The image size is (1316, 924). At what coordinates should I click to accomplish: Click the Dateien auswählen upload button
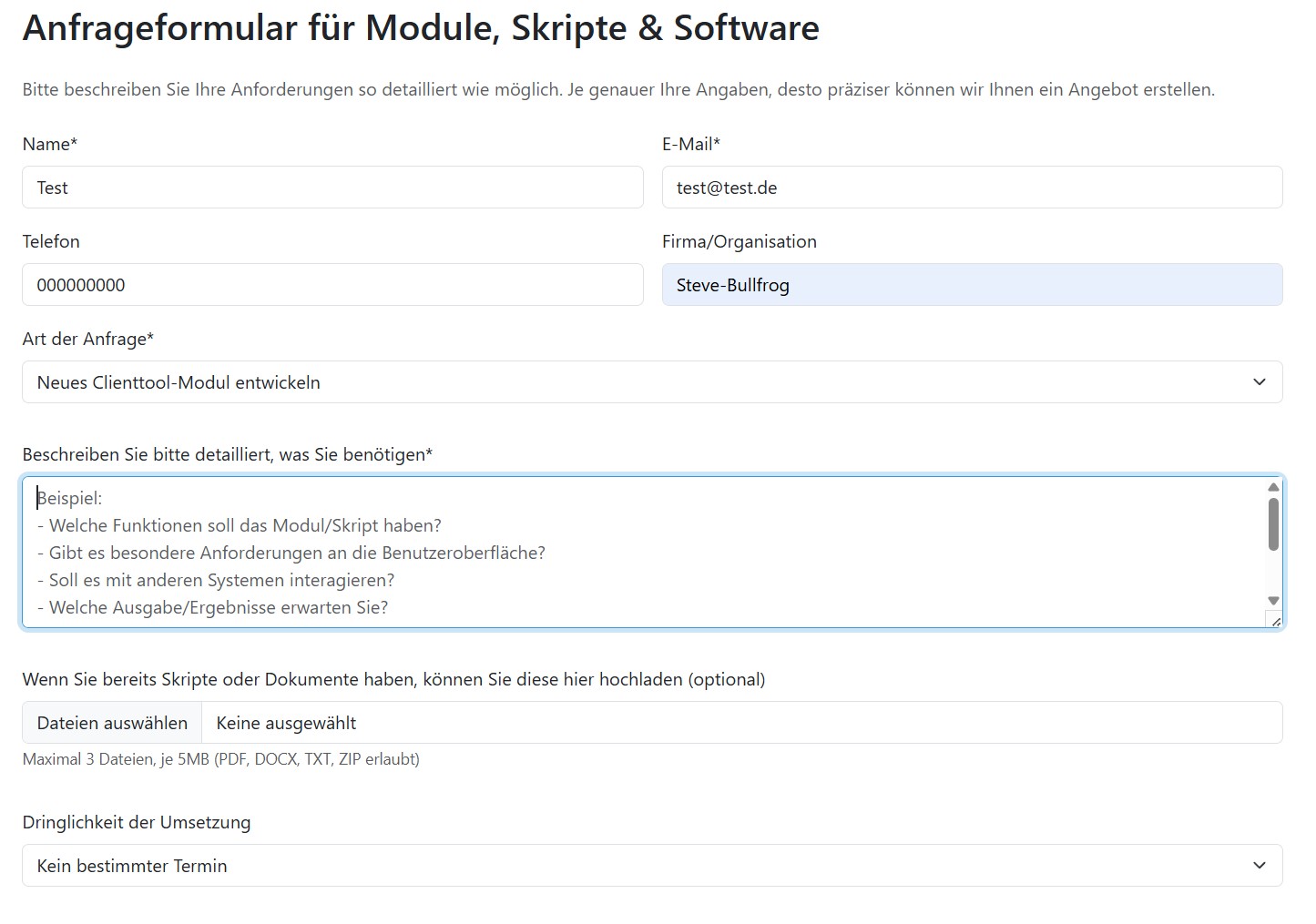pyautogui.click(x=111, y=722)
